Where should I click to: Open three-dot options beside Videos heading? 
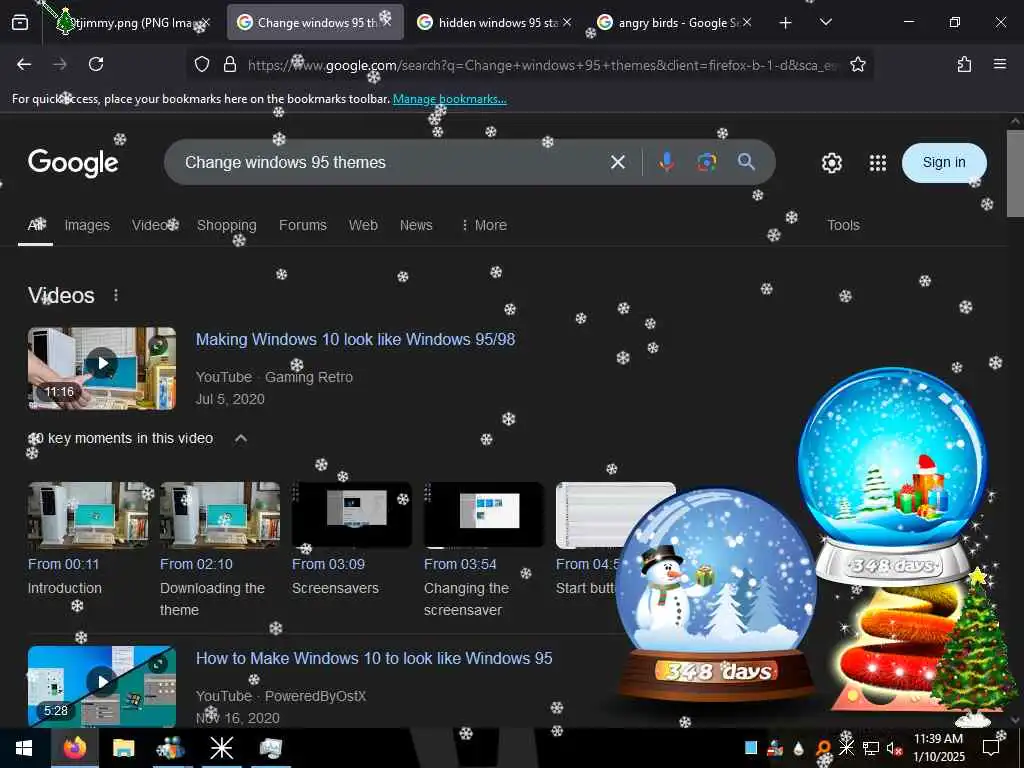[116, 295]
